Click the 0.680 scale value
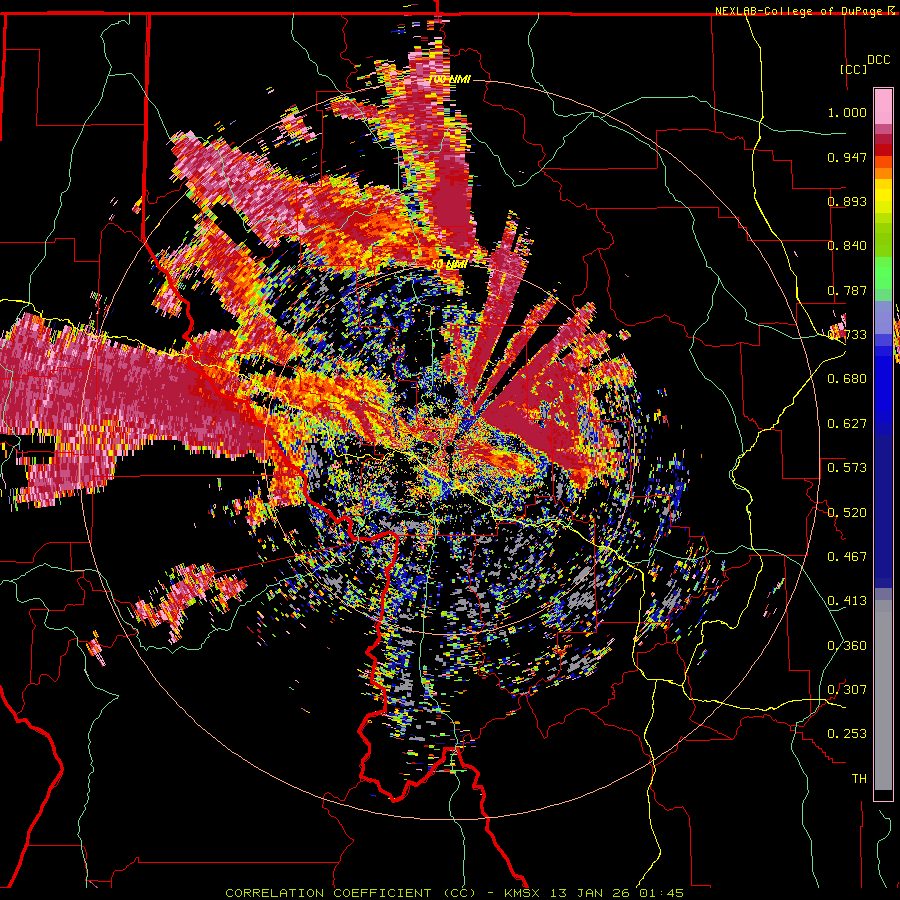 [x=847, y=379]
